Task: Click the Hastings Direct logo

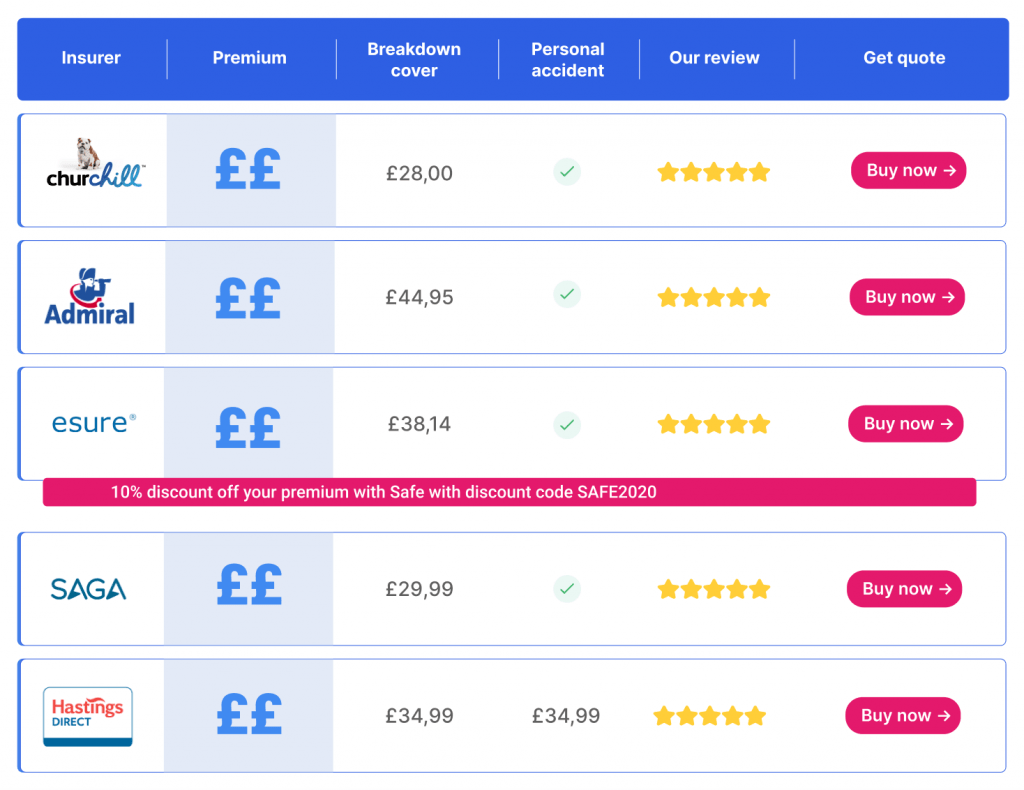Action: click(88, 716)
